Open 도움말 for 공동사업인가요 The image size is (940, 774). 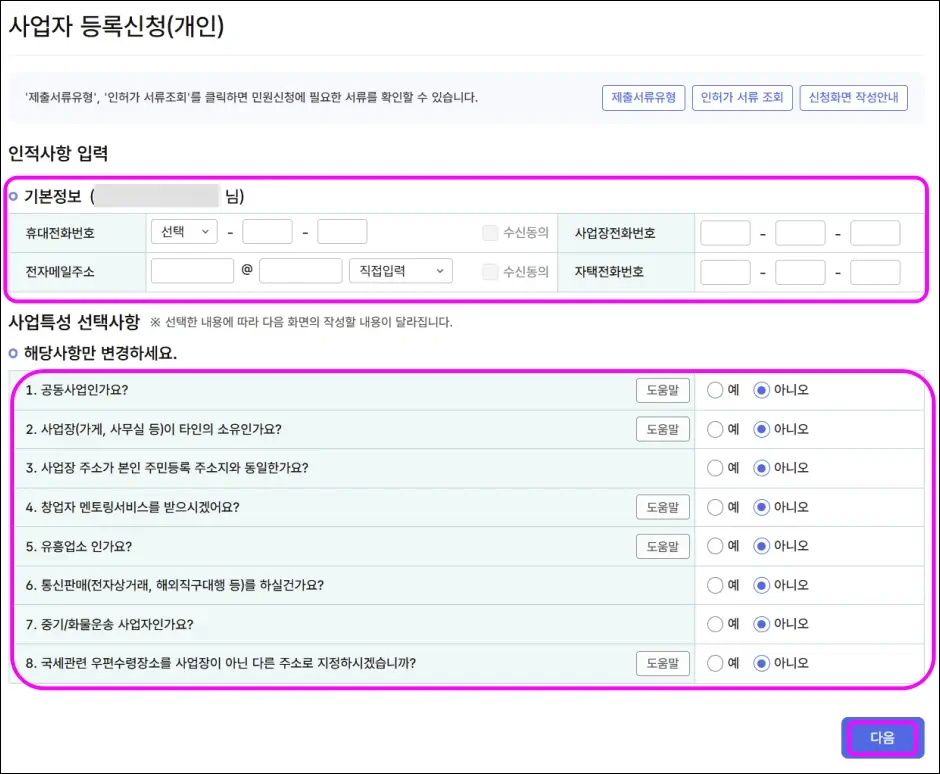(662, 390)
